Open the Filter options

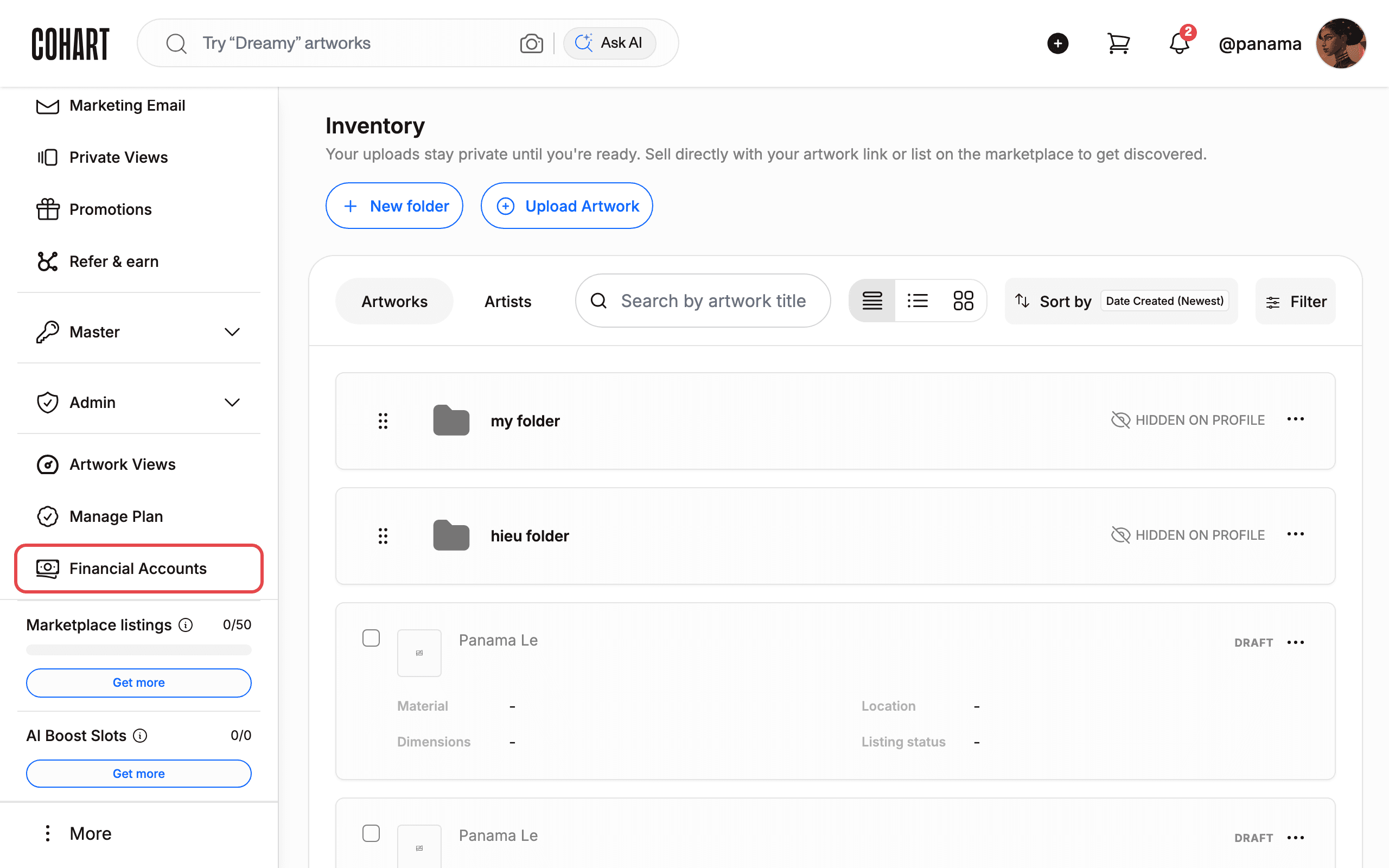(1295, 302)
